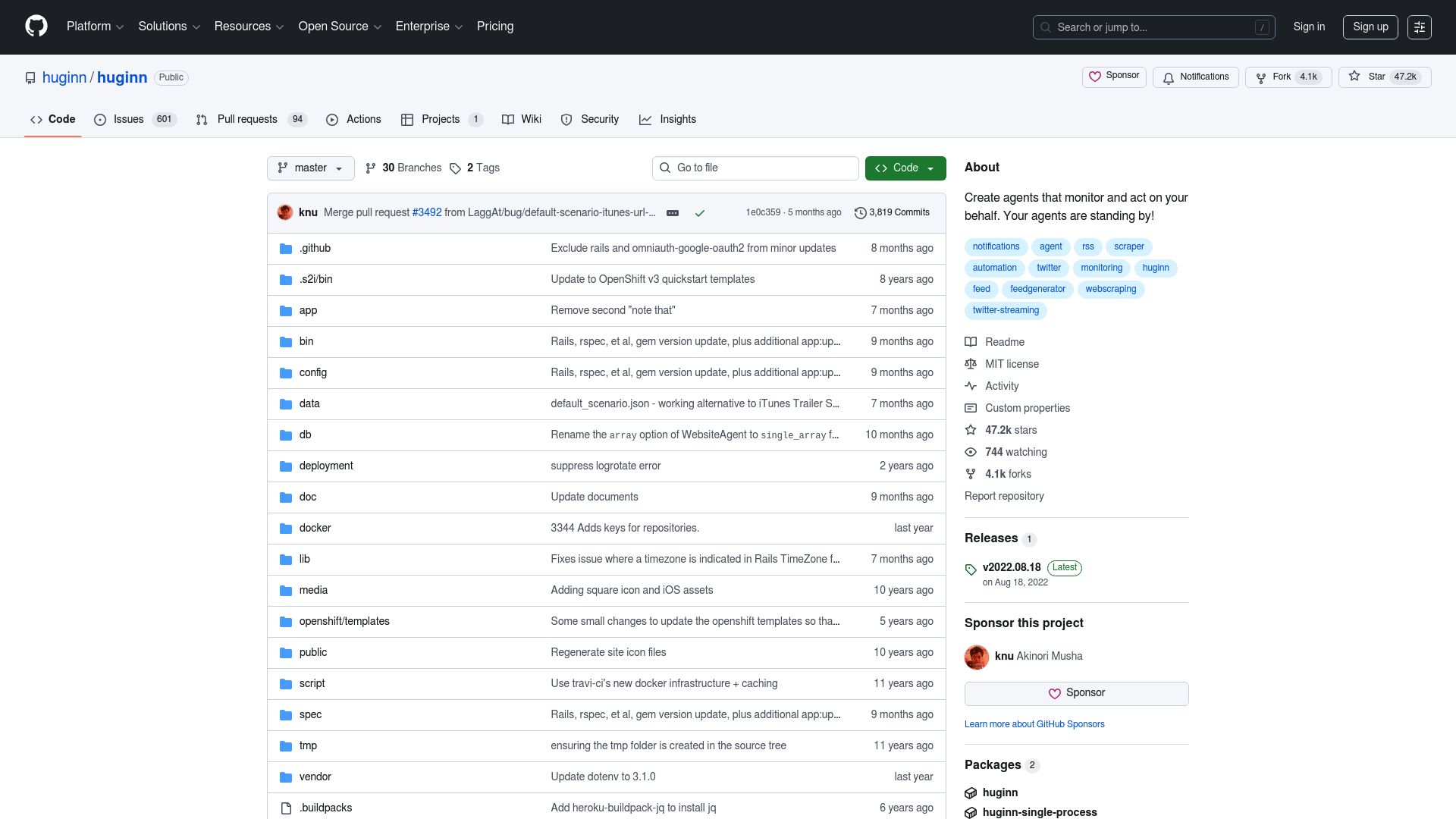
Task: Click the Search or jump to field
Action: [1153, 27]
